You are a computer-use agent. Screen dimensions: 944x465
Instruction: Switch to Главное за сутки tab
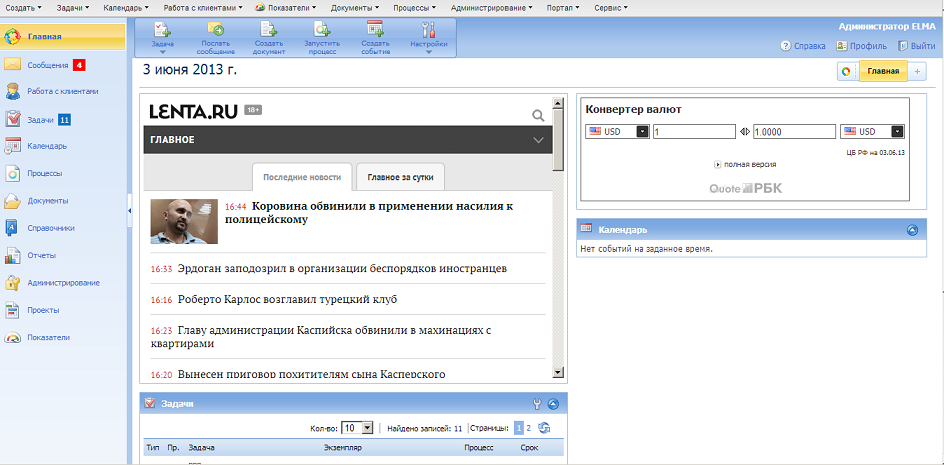coord(400,177)
